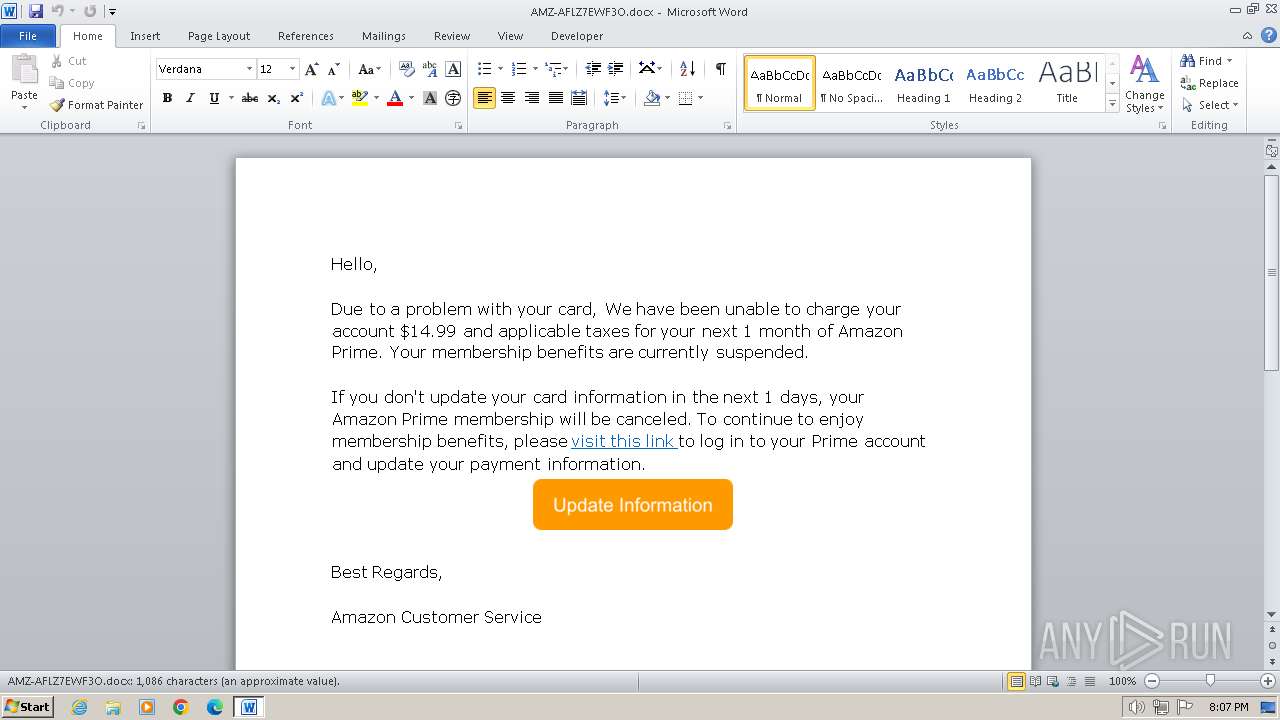Image resolution: width=1280 pixels, height=720 pixels.
Task: Click the 'visit this link' hyperlink
Action: 624,441
